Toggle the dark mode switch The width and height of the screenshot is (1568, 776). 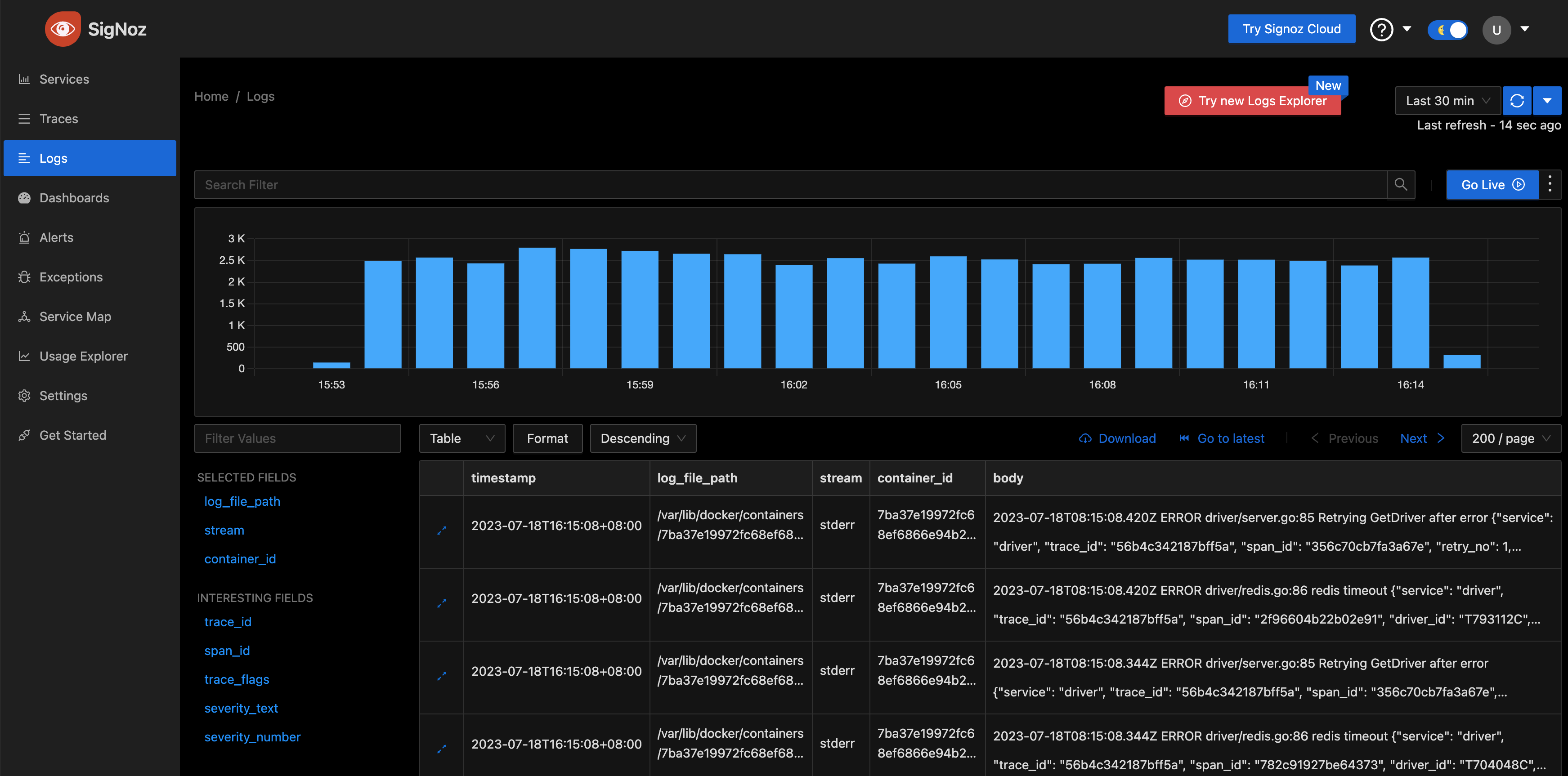coord(1447,29)
